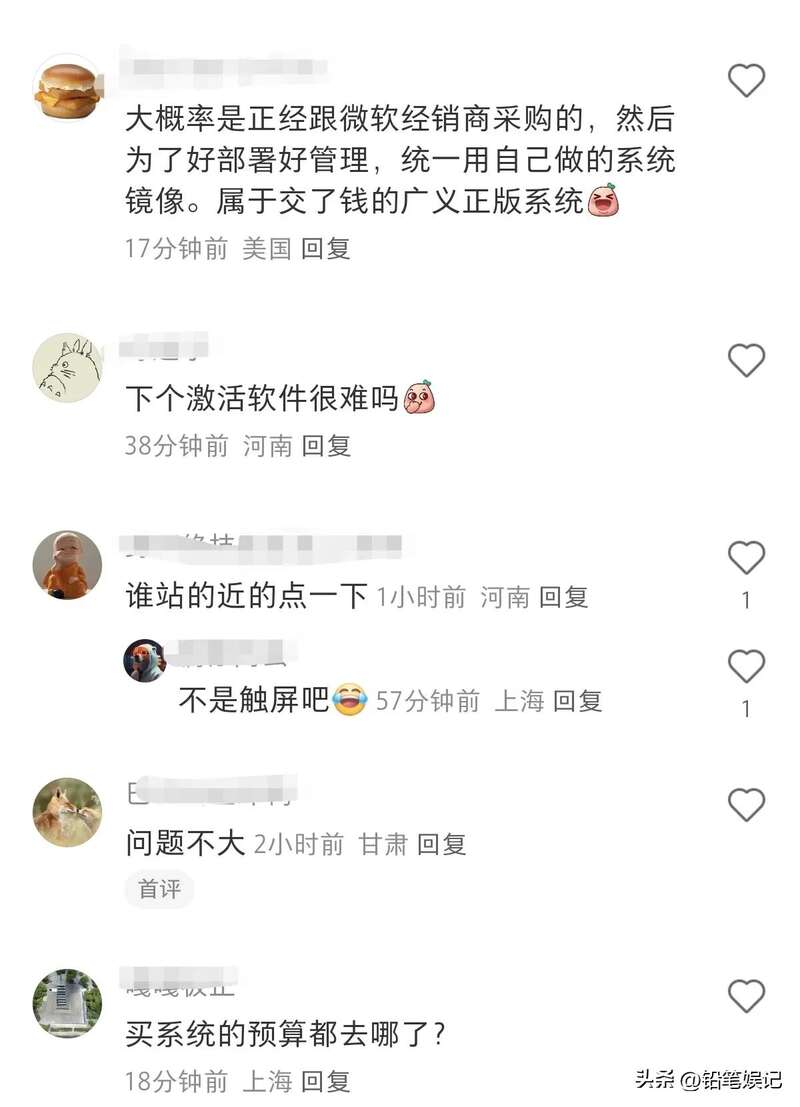Reply to the 38分钟前 河南 comment
Screen dimensions: 800x1107
tap(326, 446)
